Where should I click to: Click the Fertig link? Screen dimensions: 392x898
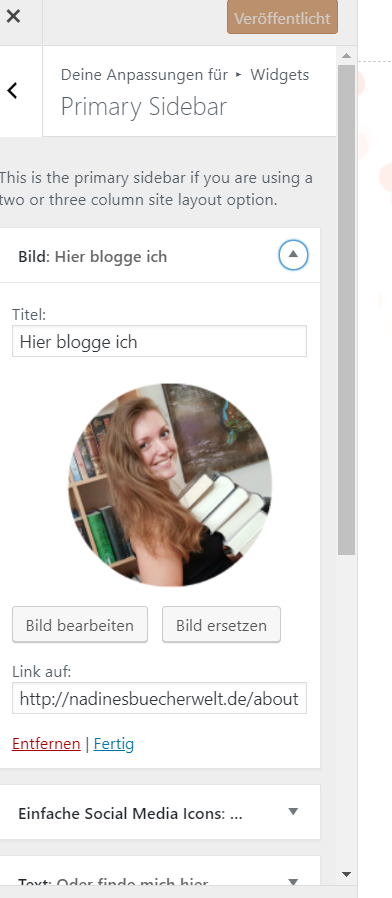coord(113,743)
